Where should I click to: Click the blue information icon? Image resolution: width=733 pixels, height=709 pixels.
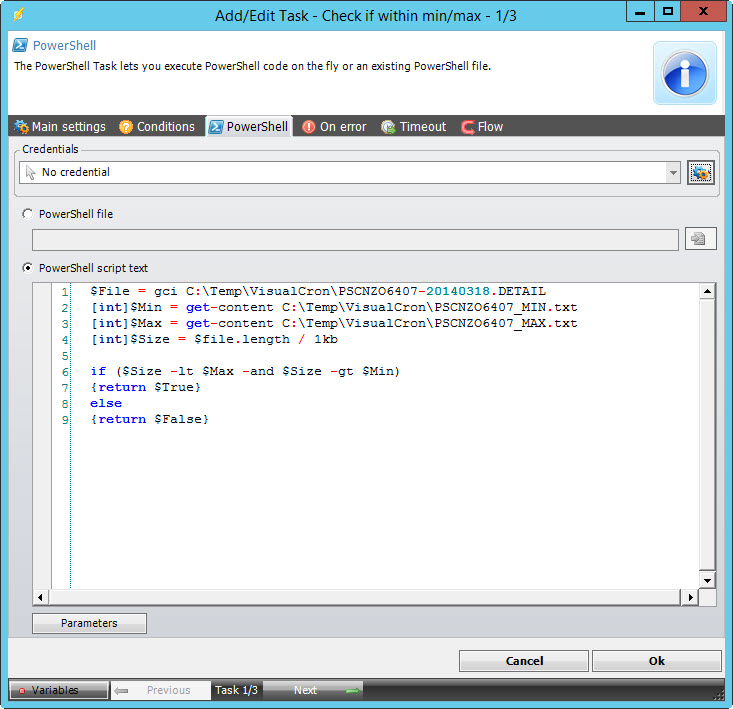[x=685, y=73]
